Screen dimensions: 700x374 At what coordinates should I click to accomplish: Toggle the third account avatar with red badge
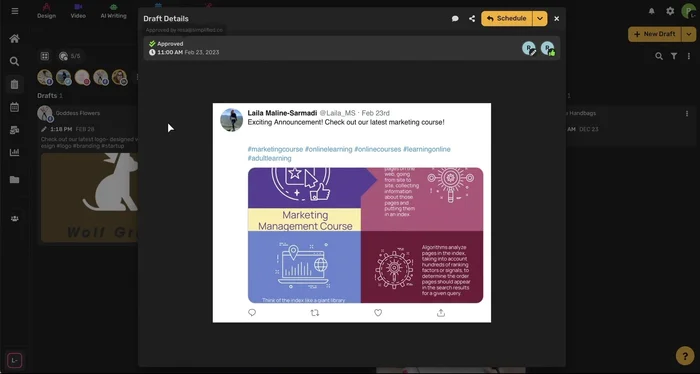[83, 77]
